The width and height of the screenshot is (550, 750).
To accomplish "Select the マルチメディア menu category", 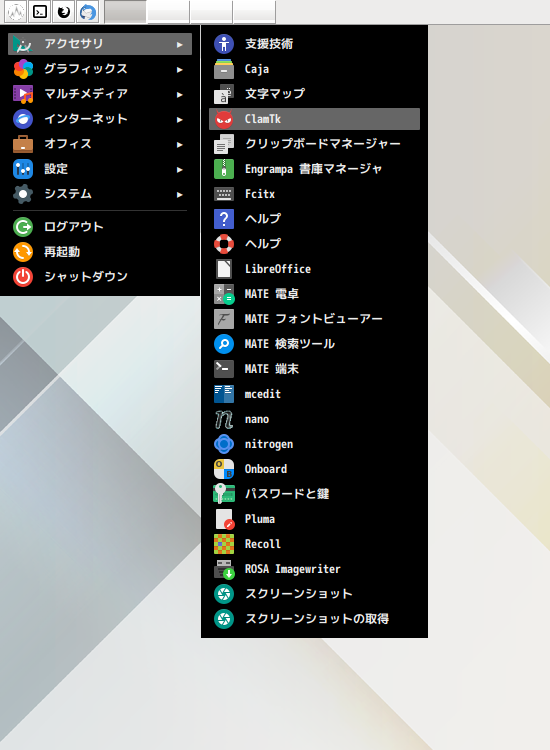I will click(100, 94).
